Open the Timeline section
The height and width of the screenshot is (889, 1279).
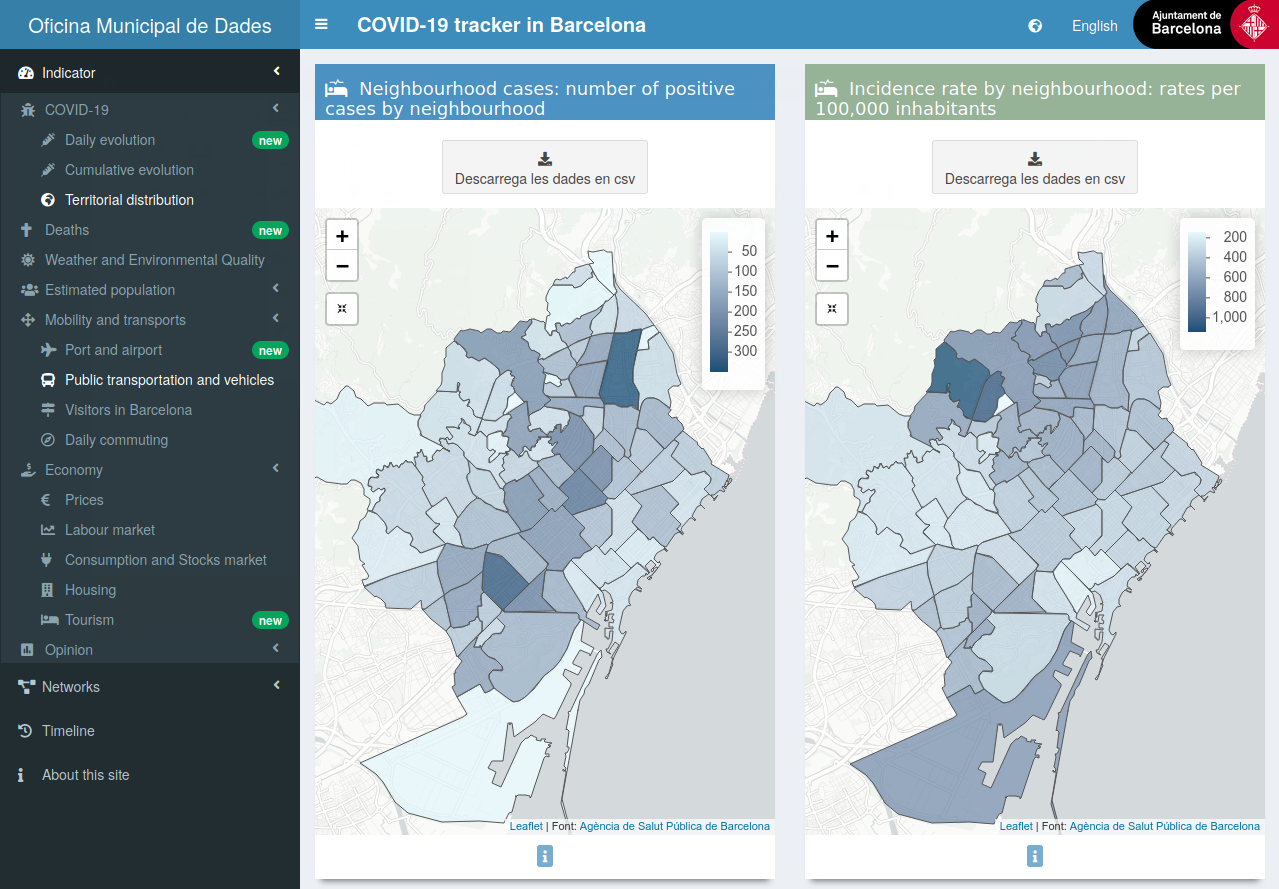point(68,731)
